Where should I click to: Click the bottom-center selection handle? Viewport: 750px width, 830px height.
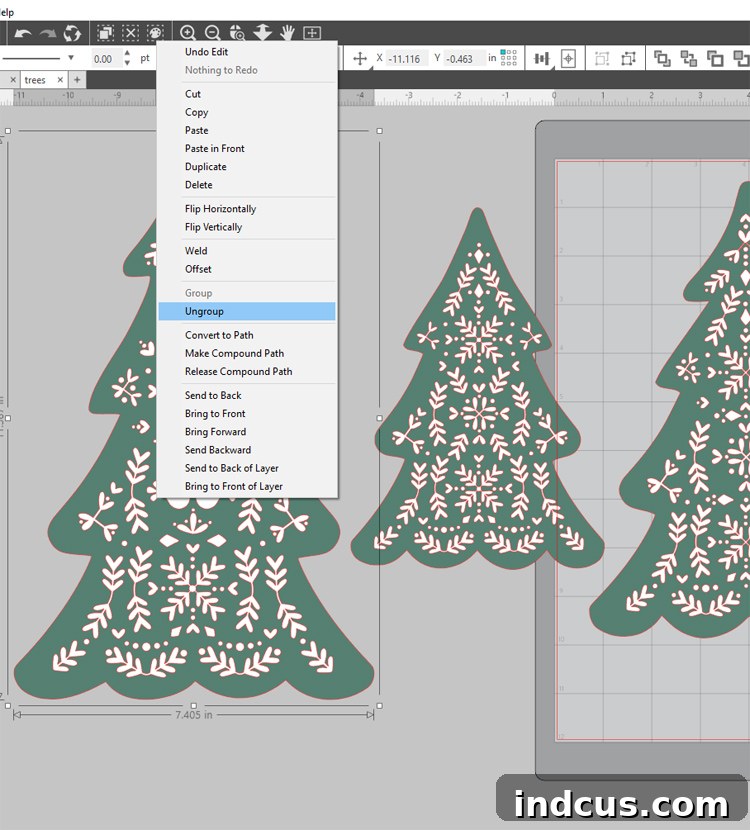tap(194, 706)
